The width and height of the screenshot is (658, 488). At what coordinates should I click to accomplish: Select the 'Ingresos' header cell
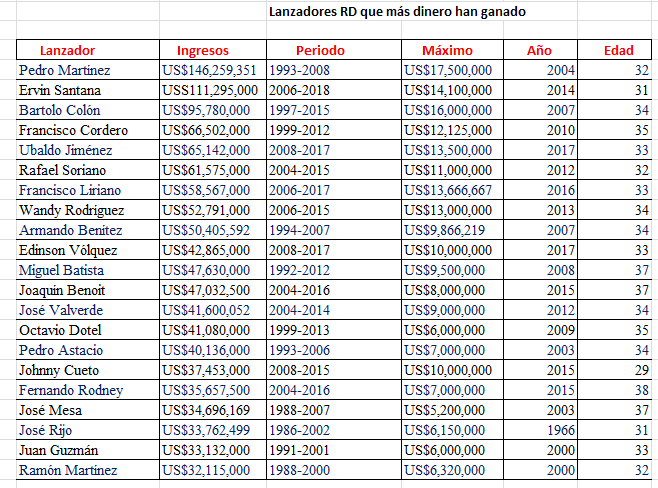click(x=202, y=50)
